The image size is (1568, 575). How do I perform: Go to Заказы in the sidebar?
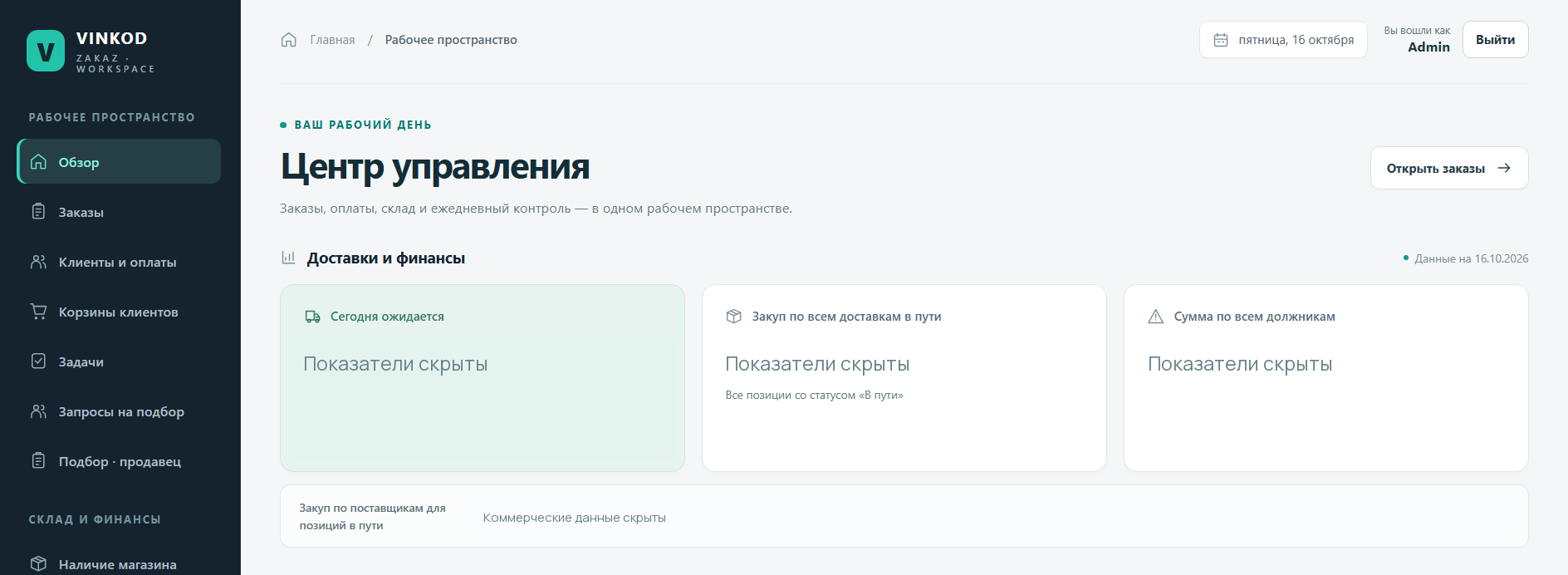click(119, 212)
